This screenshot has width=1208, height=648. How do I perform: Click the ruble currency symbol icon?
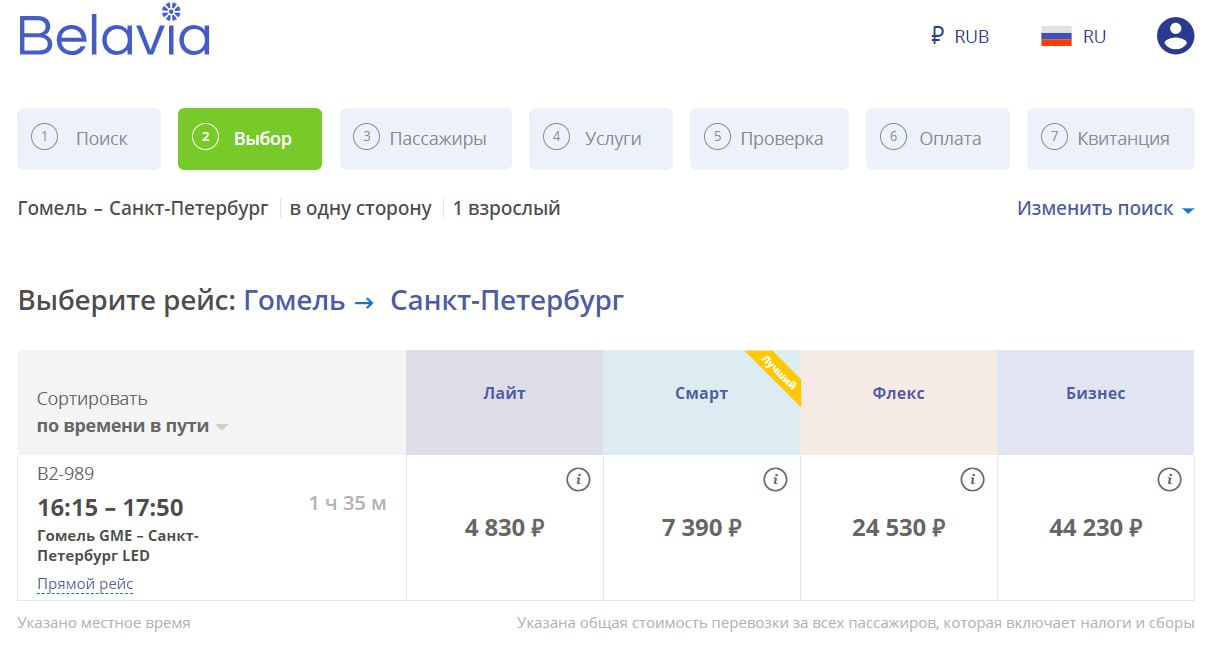[x=937, y=37]
